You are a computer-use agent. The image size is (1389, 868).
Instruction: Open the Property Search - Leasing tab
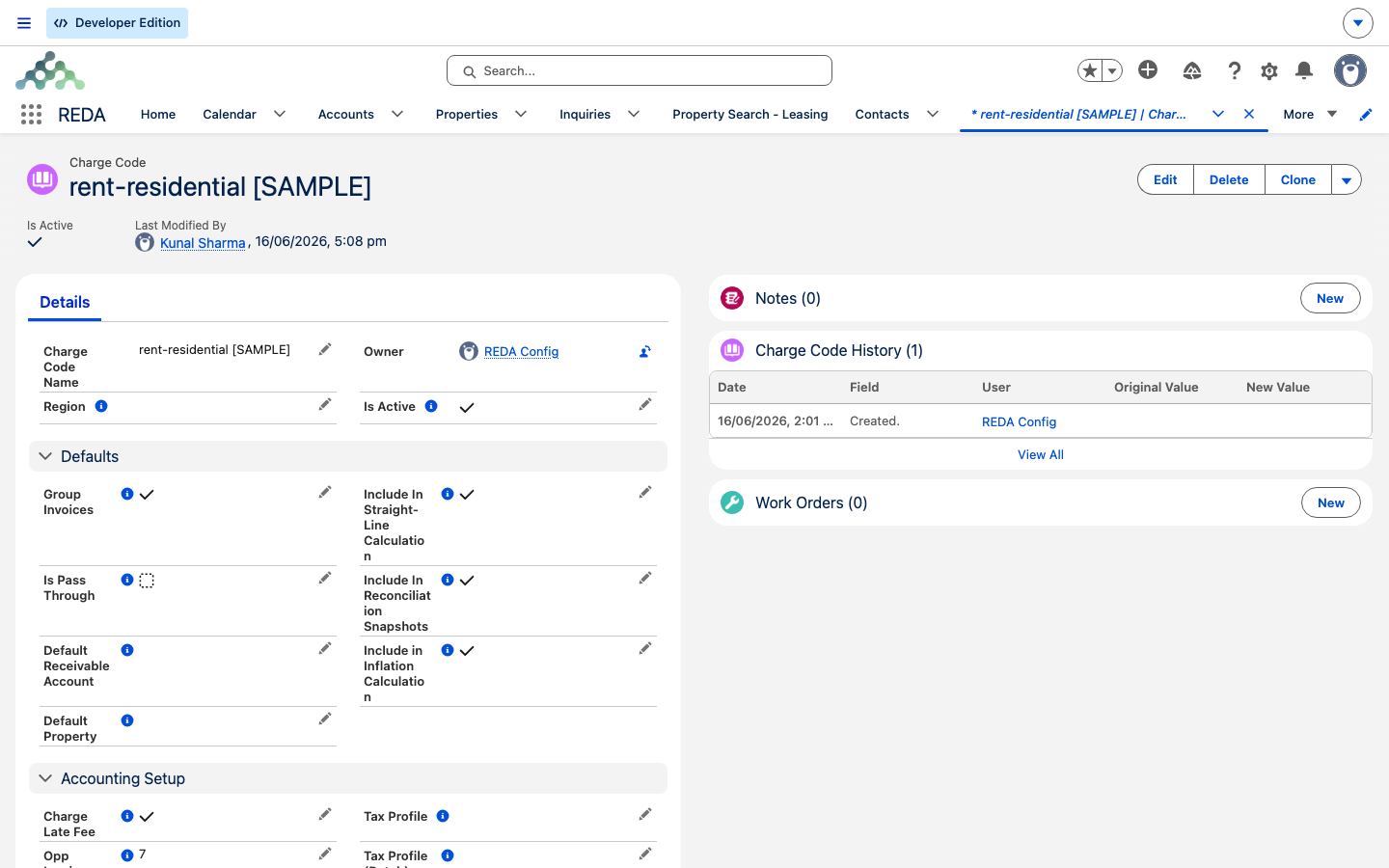750,114
